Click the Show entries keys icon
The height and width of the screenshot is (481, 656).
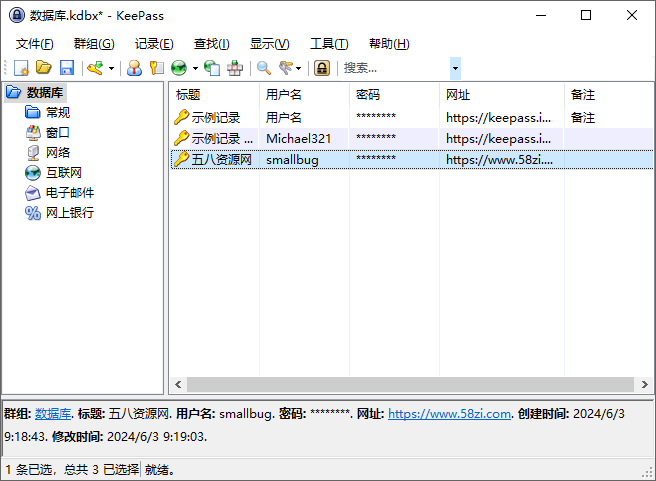click(286, 68)
